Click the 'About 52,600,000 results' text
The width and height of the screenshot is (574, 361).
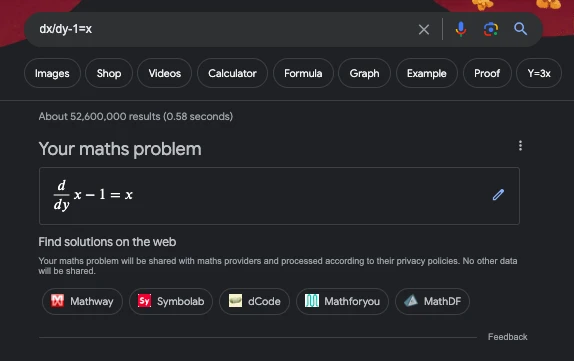pyautogui.click(x=135, y=116)
